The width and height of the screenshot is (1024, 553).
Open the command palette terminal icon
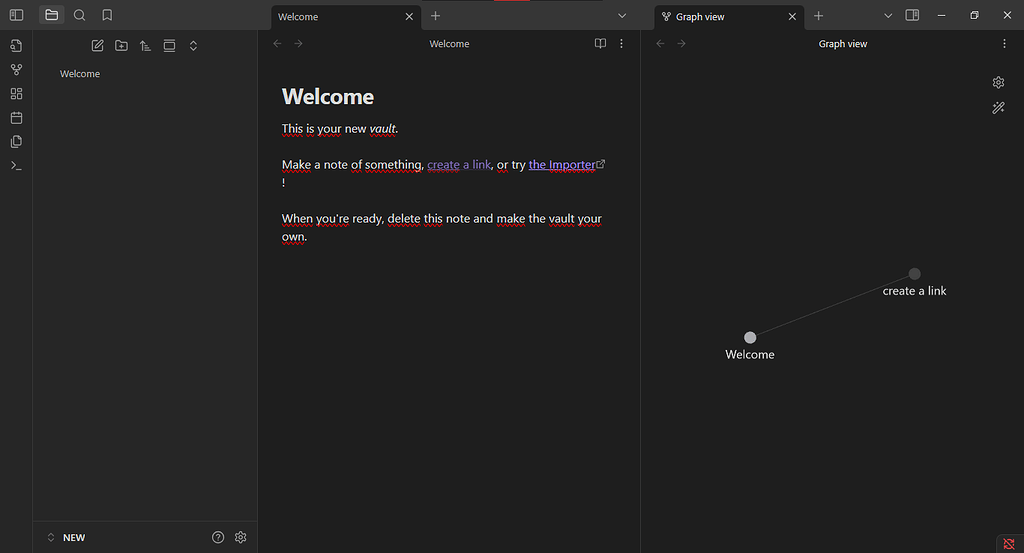(x=16, y=166)
